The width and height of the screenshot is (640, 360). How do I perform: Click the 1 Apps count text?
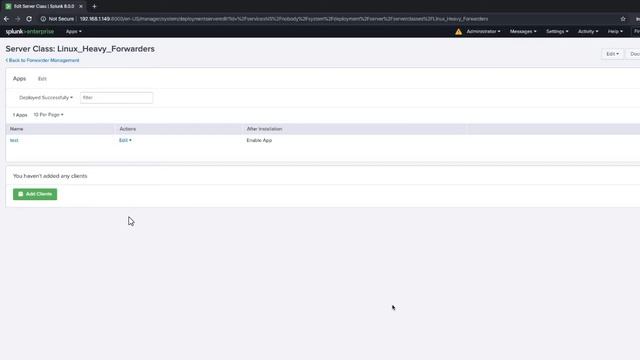click(20, 115)
